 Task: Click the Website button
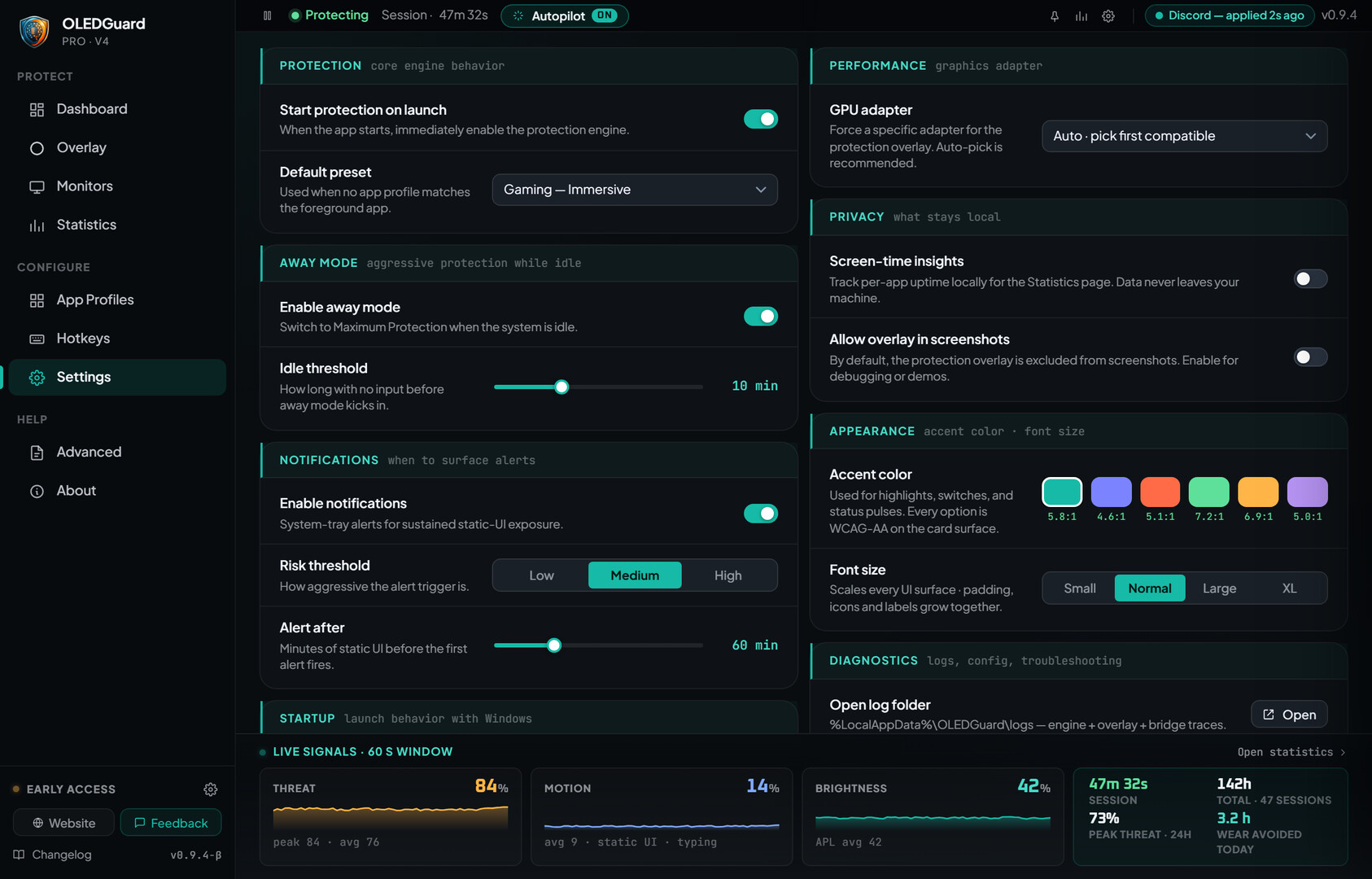click(64, 823)
